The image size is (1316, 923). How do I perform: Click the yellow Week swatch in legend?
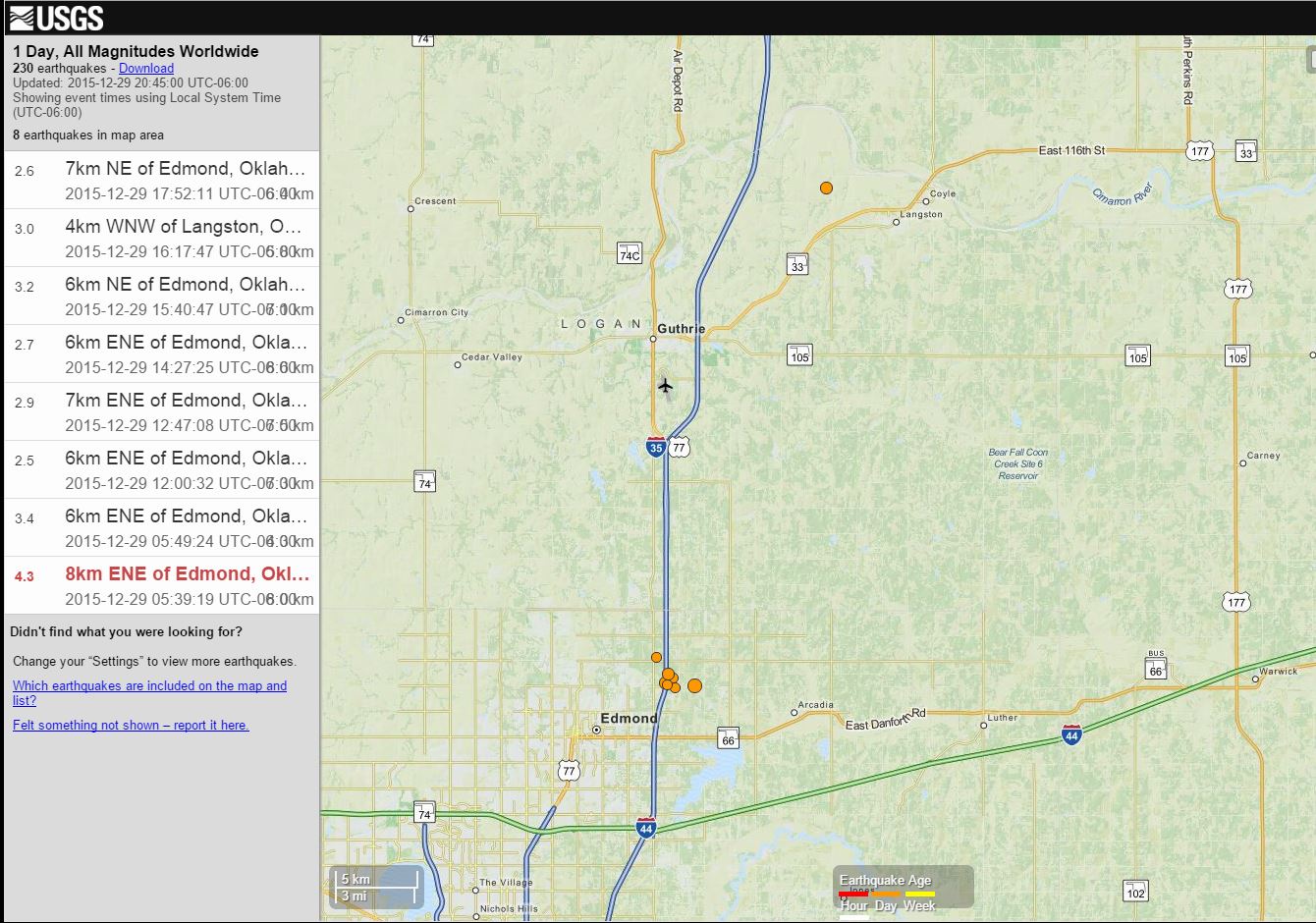pyautogui.click(x=918, y=895)
